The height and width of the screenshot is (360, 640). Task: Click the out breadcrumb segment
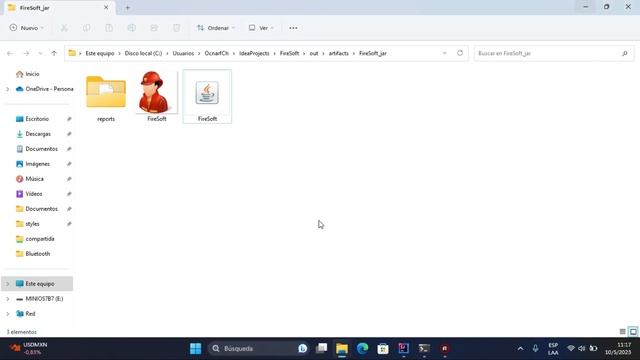point(313,53)
